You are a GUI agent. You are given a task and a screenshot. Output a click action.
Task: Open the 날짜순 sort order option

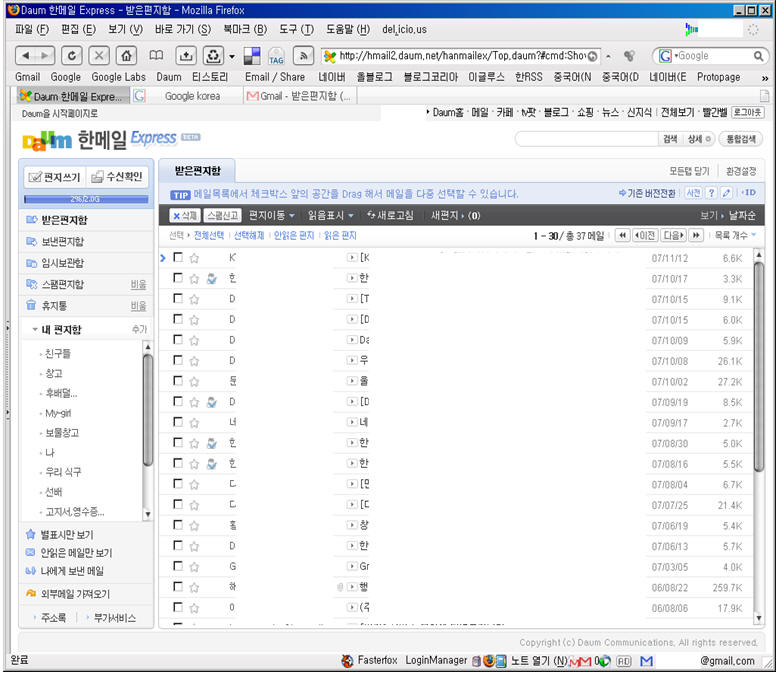click(742, 216)
